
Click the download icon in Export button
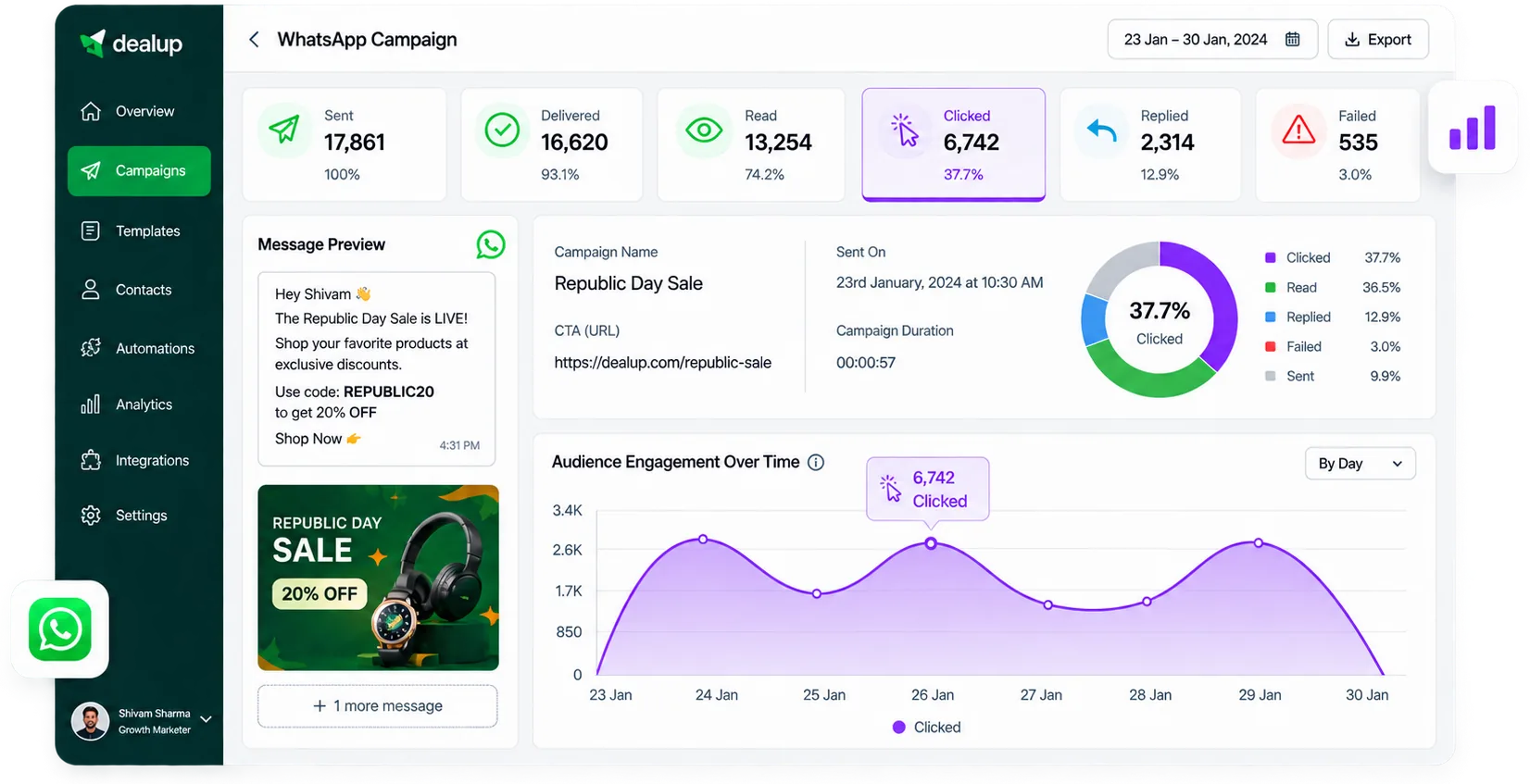[x=1352, y=39]
